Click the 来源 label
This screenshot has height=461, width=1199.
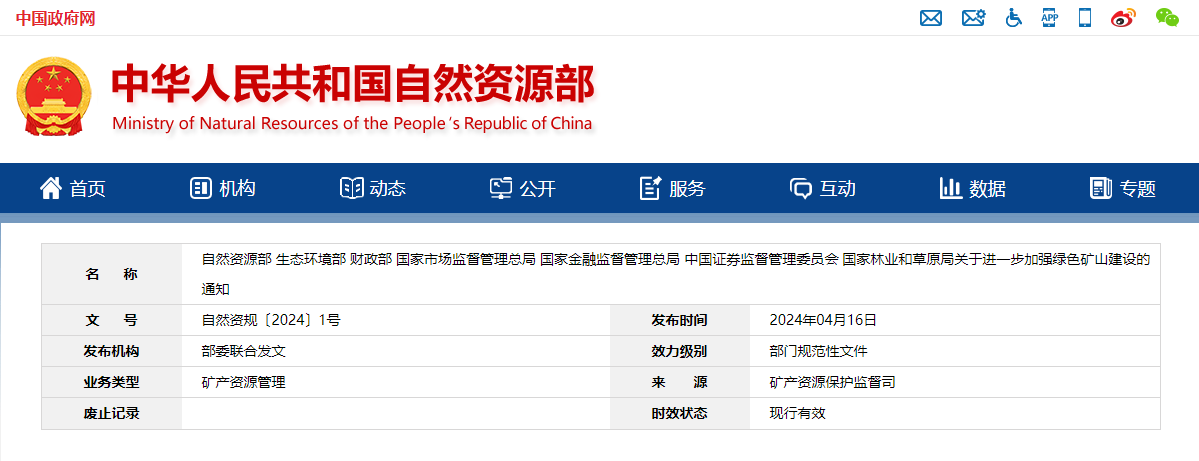(x=679, y=382)
